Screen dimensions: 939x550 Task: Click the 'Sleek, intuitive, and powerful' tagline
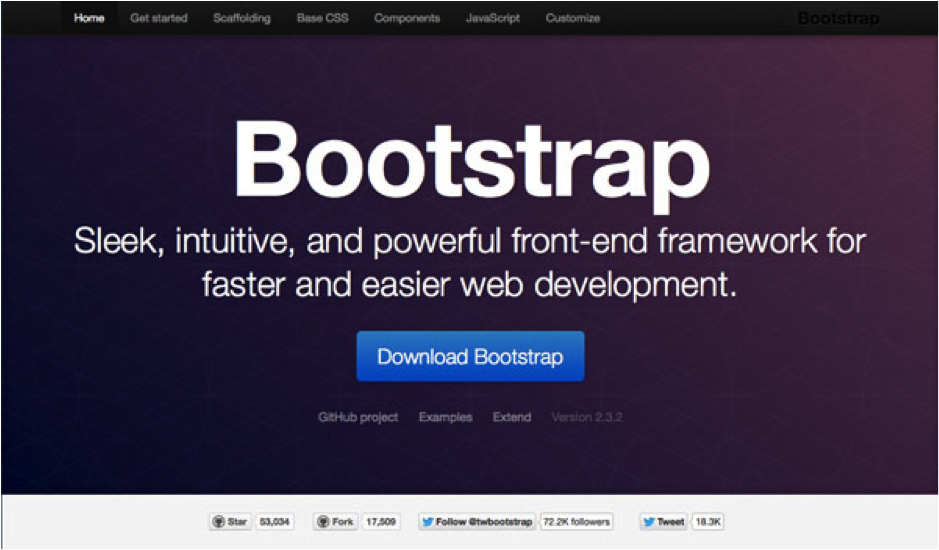(x=470, y=262)
